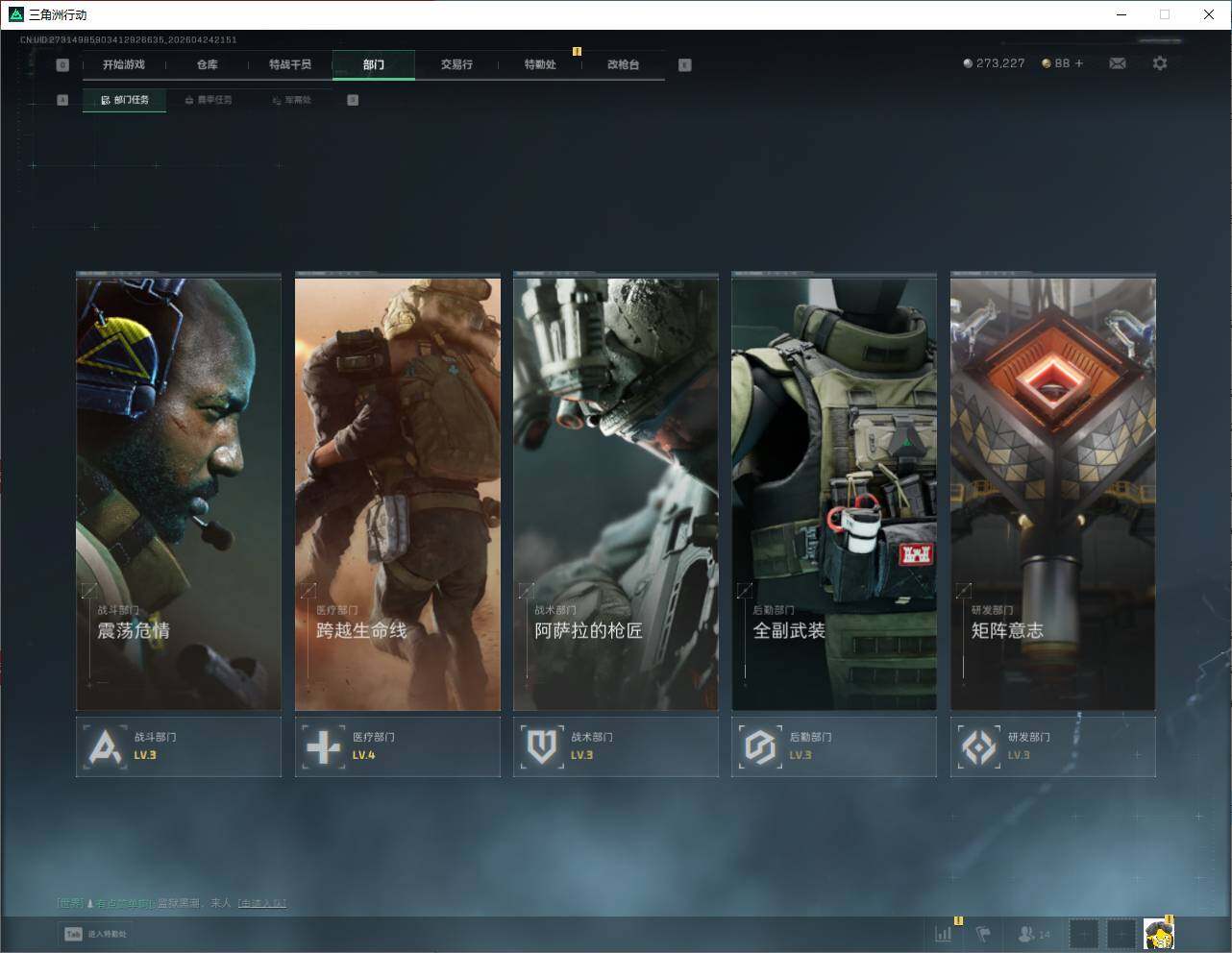Open the 改枪台 tab
1232x953 pixels.
pos(623,64)
